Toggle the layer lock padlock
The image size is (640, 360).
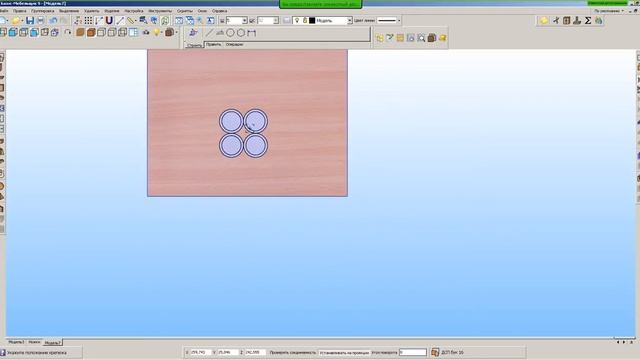point(304,20)
